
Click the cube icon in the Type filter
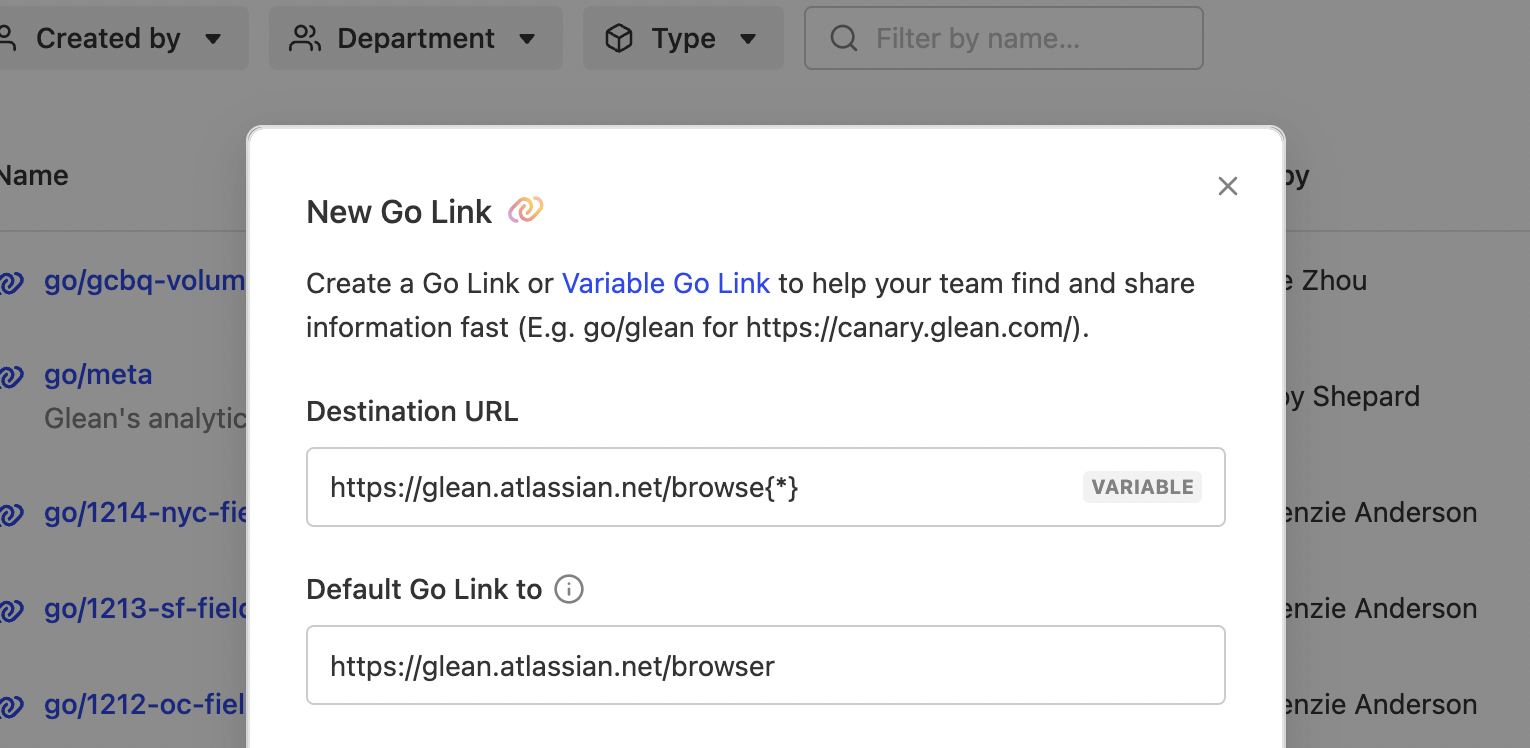point(620,37)
